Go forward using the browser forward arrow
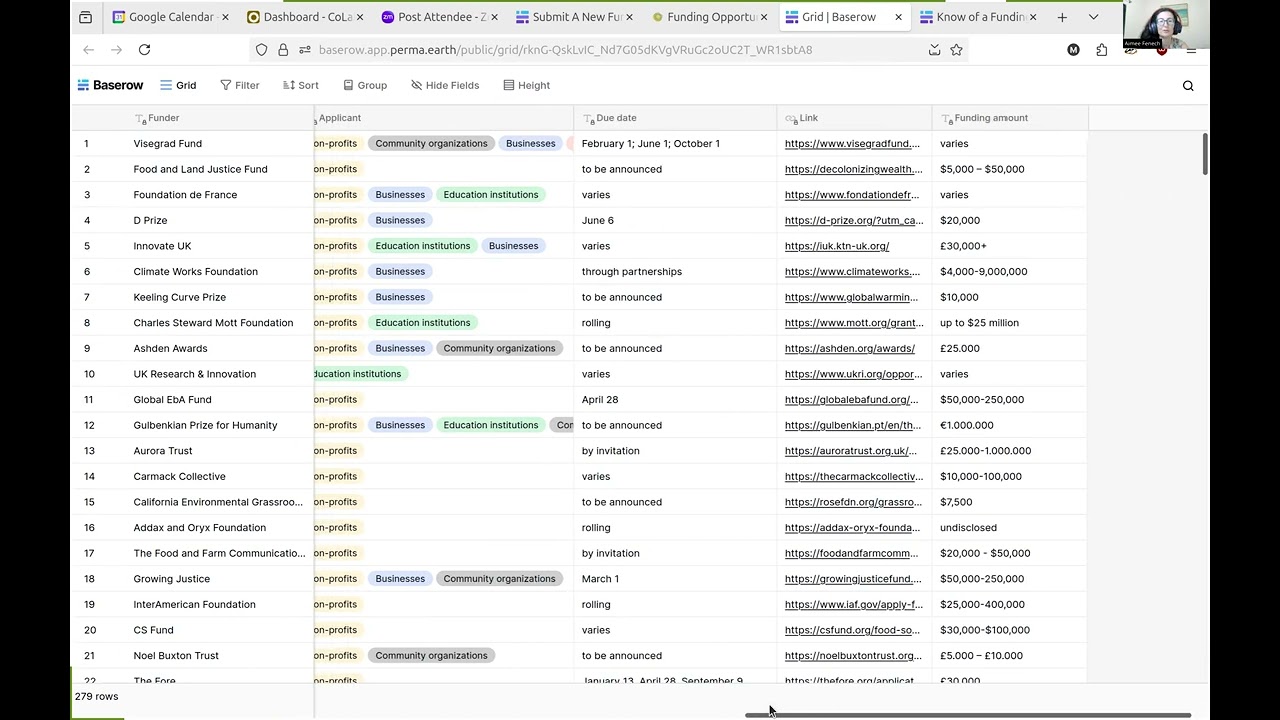 (x=116, y=49)
